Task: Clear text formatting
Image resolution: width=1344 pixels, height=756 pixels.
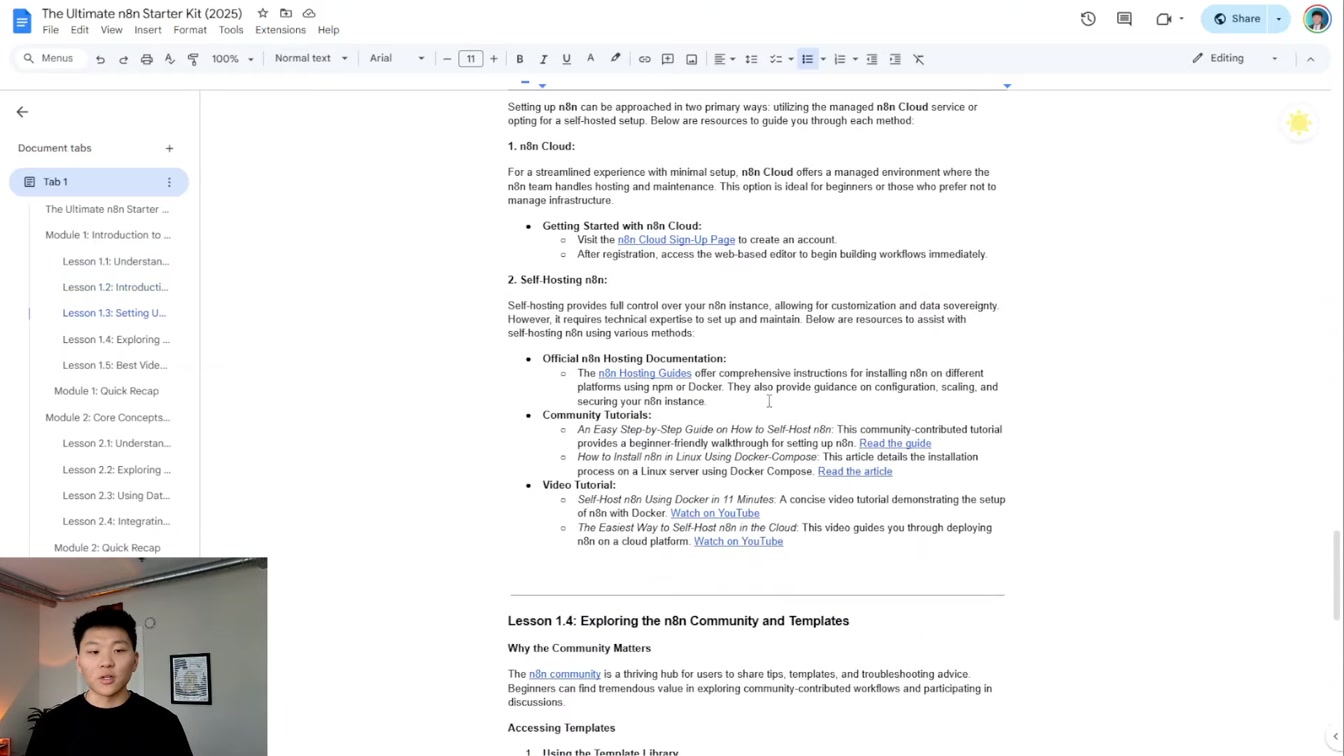Action: [919, 59]
